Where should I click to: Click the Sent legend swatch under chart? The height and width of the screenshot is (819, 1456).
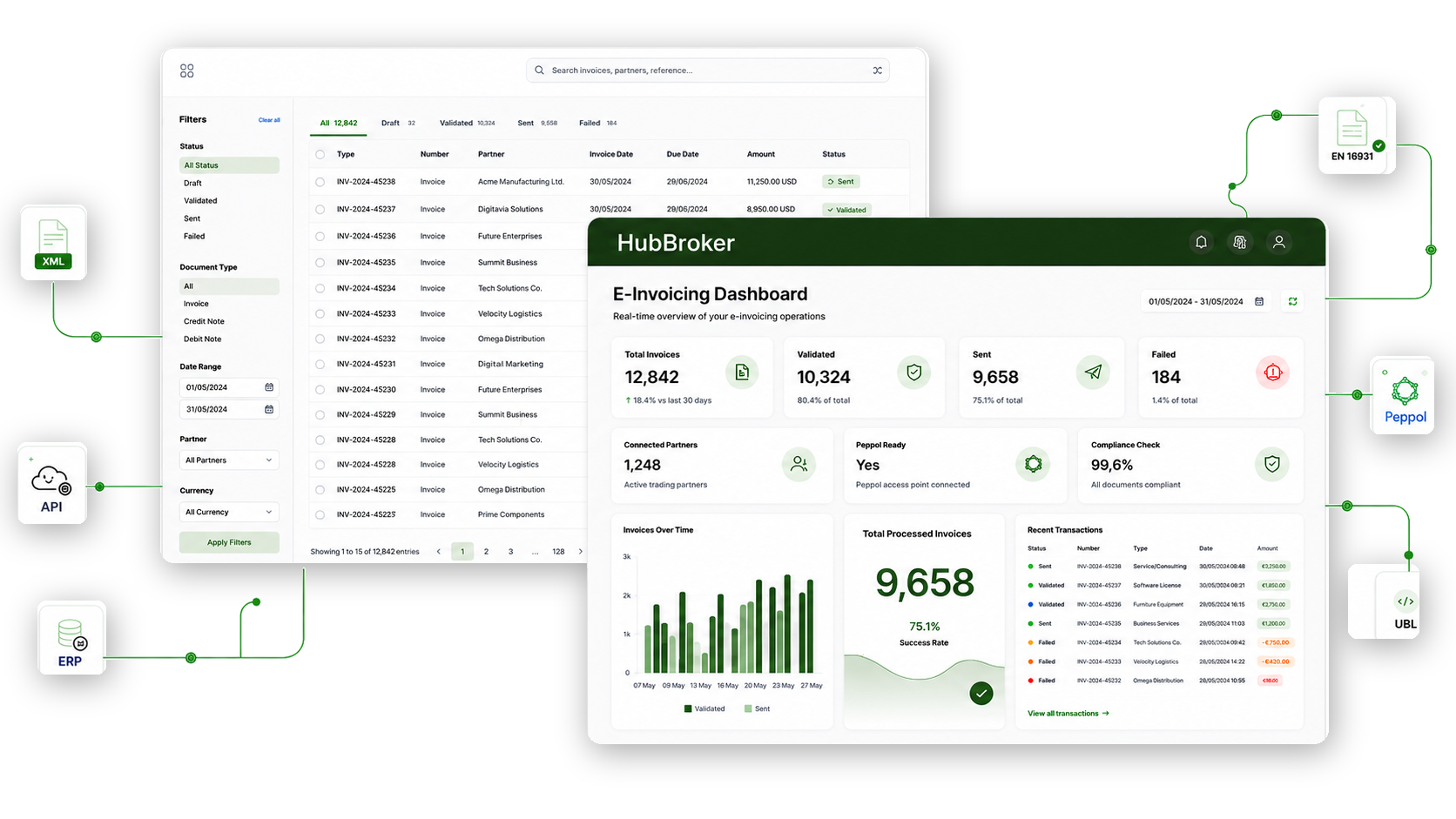(748, 709)
